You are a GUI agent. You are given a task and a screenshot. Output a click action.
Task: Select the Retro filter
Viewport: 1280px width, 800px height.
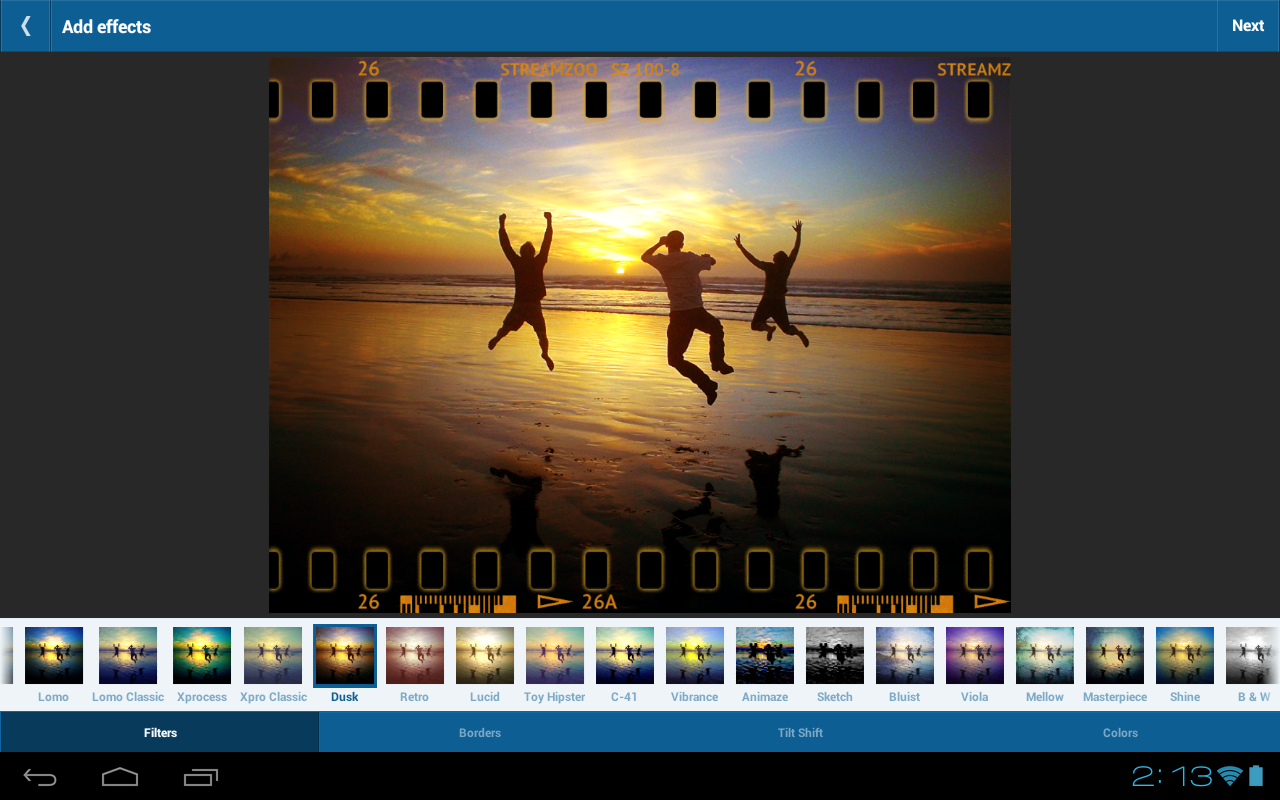(414, 655)
